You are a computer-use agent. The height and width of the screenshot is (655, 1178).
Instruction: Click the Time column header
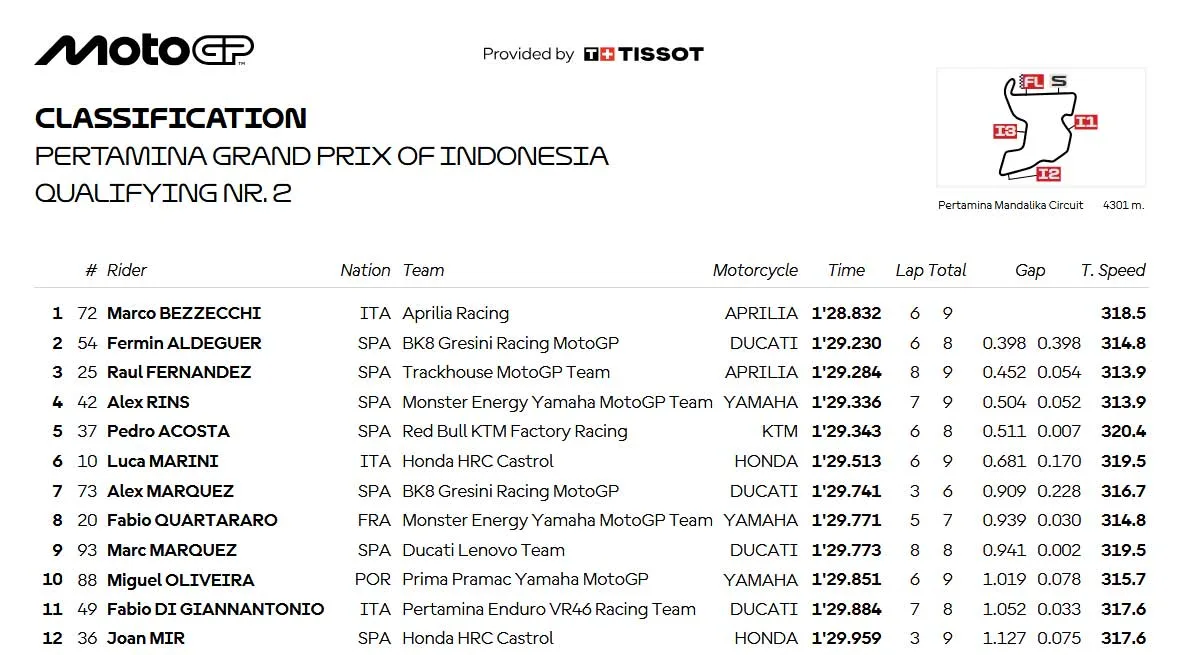pos(846,270)
